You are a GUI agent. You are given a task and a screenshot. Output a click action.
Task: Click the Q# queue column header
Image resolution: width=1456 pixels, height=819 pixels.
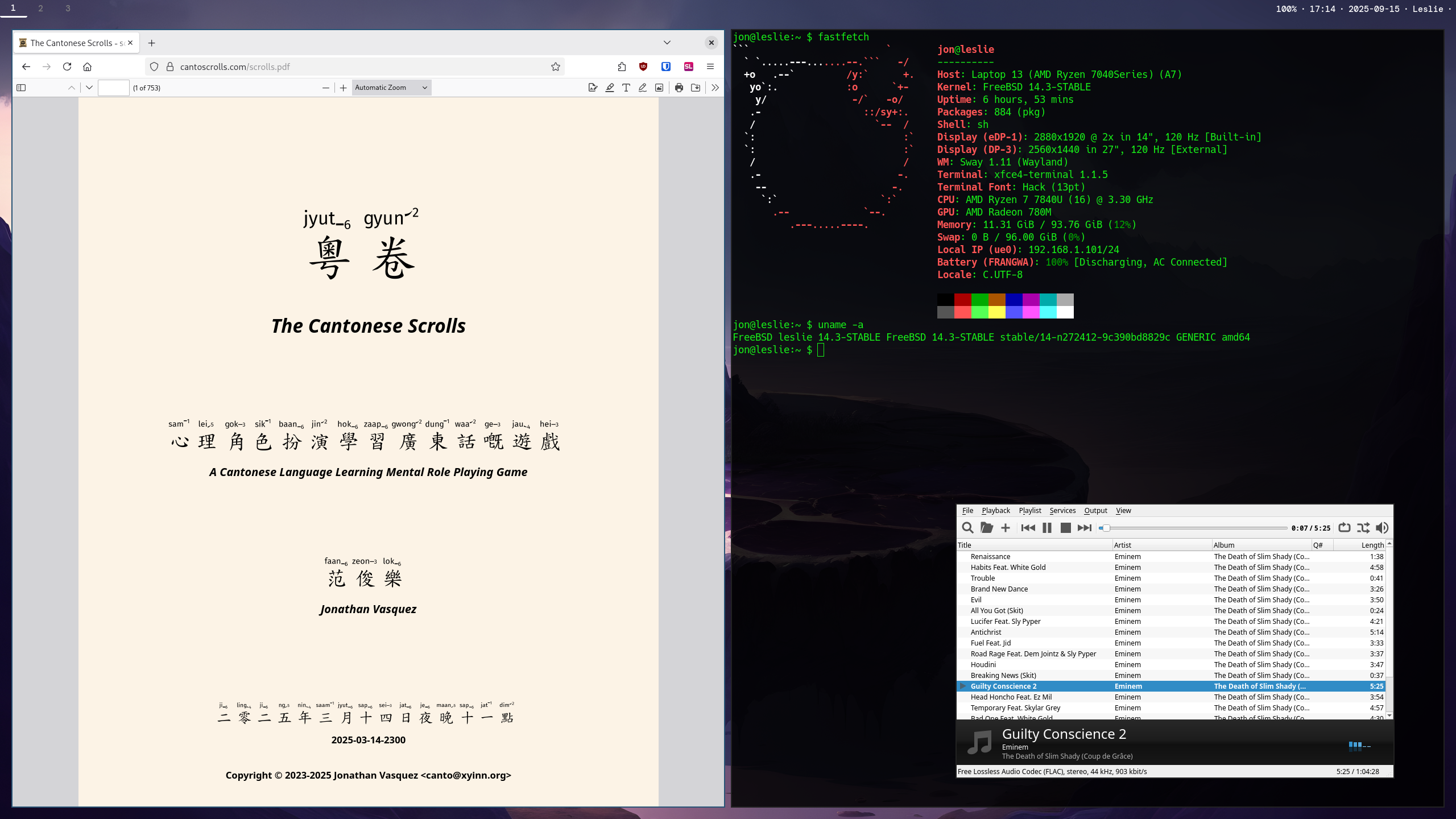1322,545
